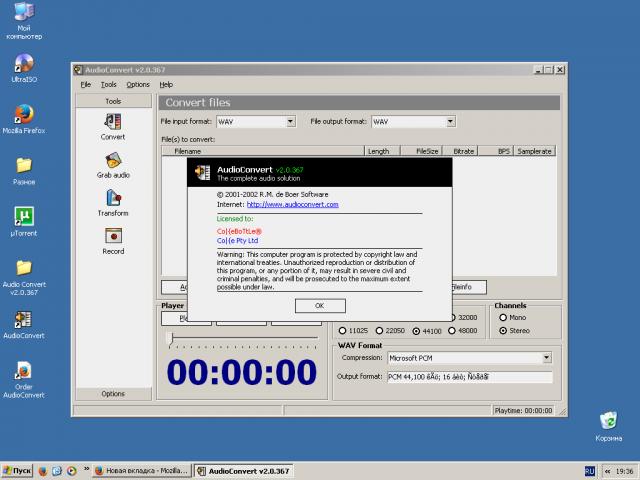Click OK in the about dialog
The height and width of the screenshot is (480, 640).
(318, 305)
